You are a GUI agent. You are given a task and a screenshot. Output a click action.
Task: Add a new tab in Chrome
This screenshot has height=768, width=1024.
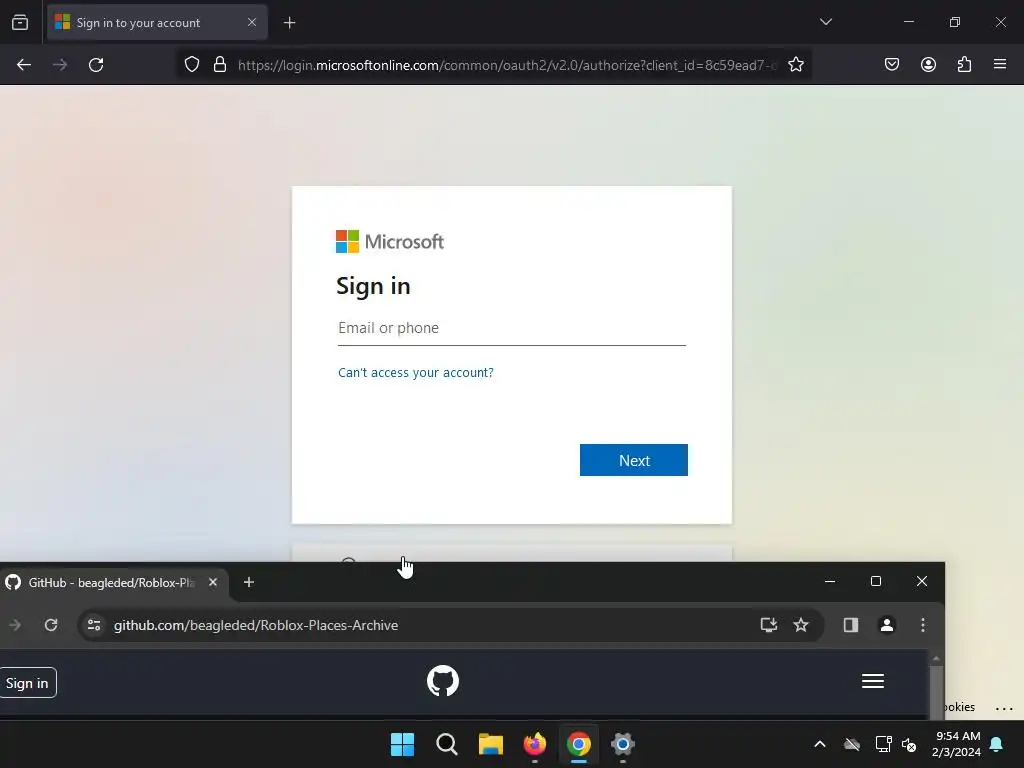249,582
